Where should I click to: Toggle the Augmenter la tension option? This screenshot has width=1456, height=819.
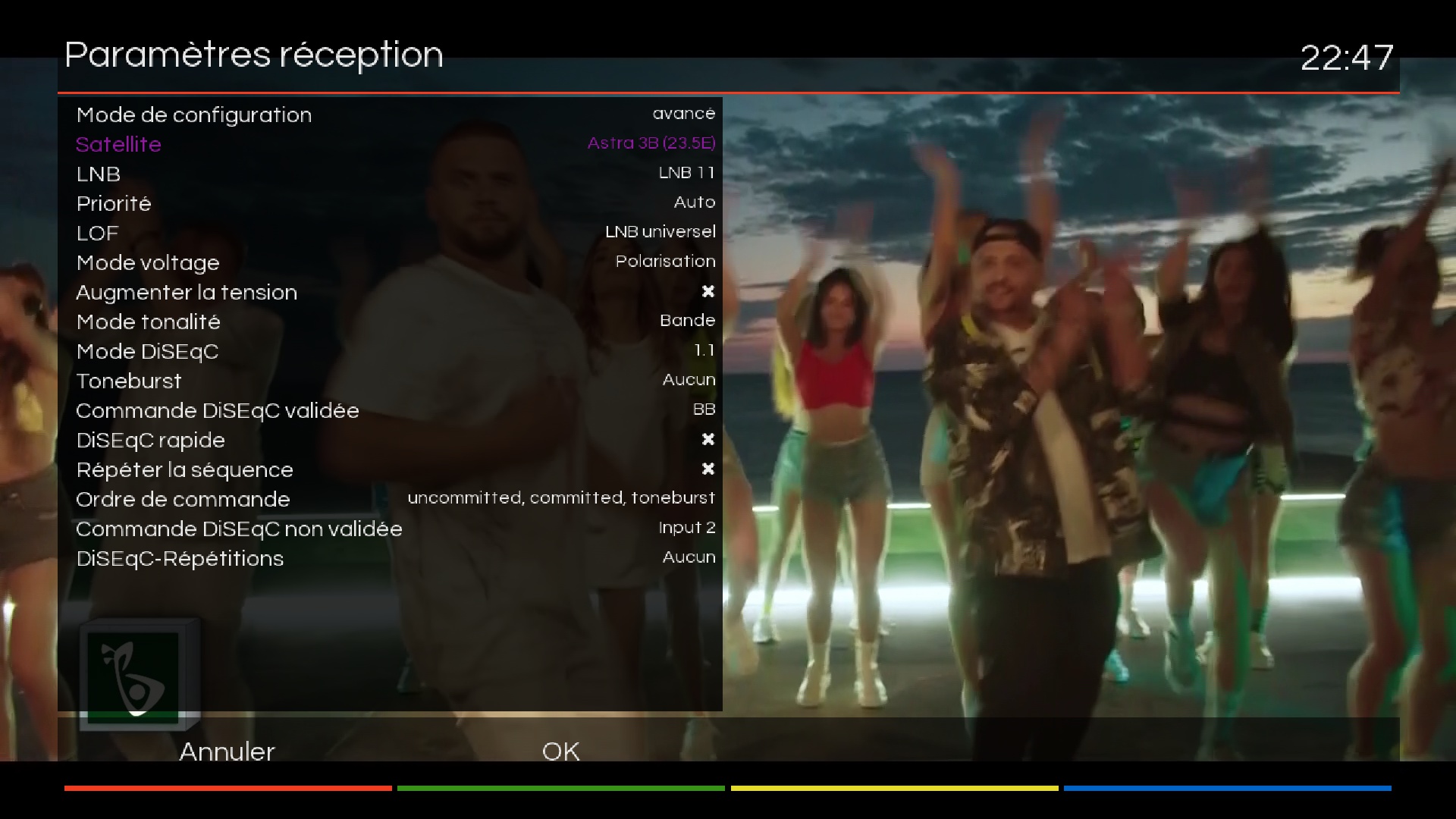point(708,292)
